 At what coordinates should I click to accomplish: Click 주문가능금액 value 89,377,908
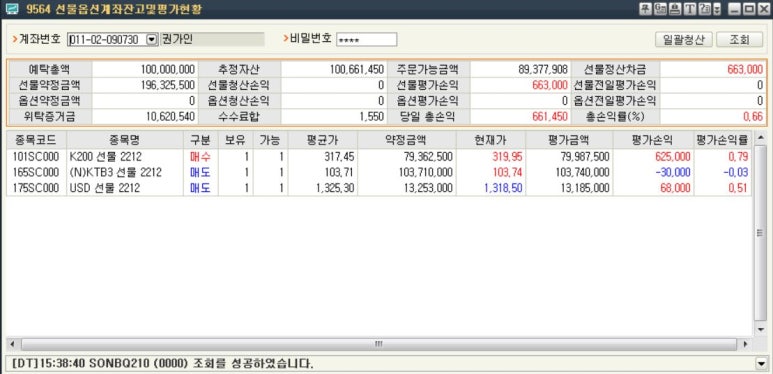click(543, 69)
